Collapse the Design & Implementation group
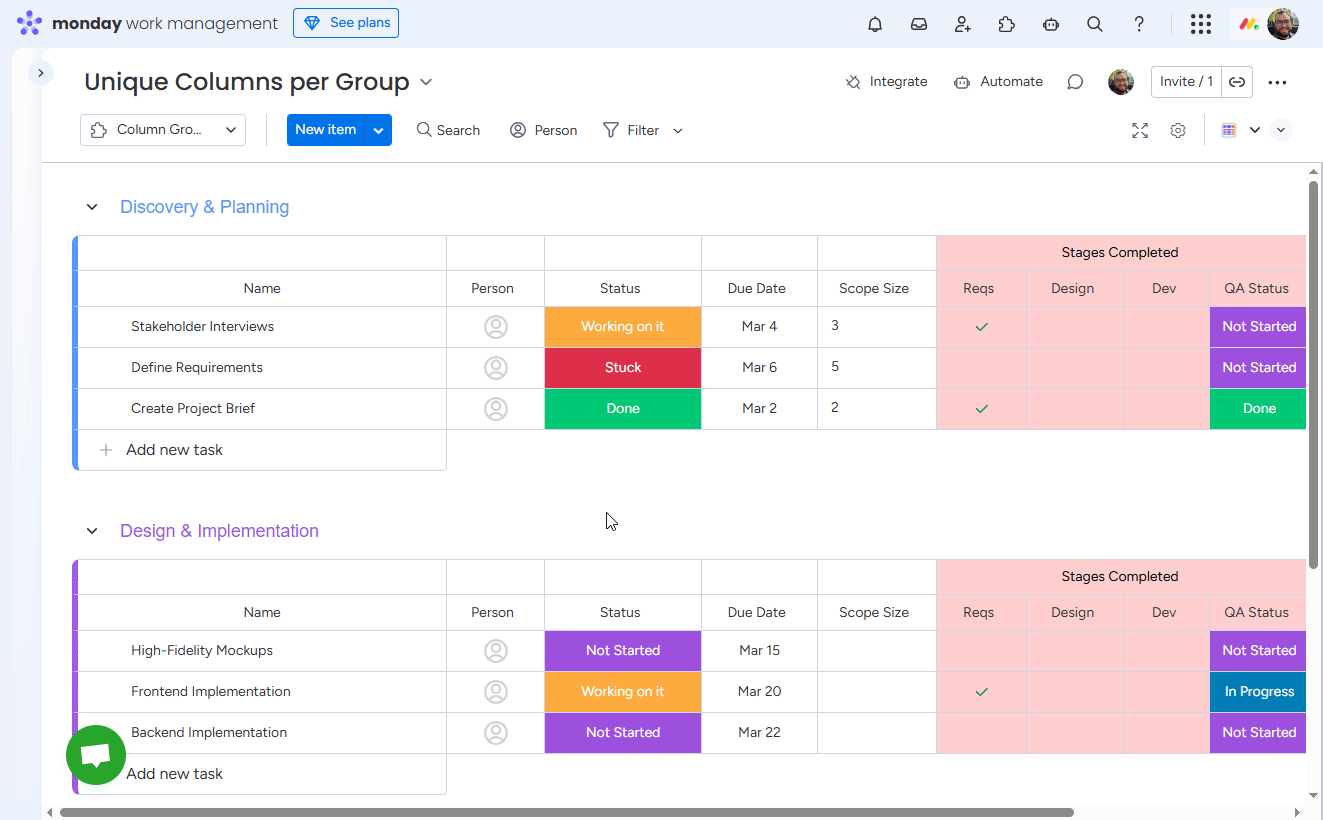Viewport: 1323px width, 820px height. (x=92, y=531)
